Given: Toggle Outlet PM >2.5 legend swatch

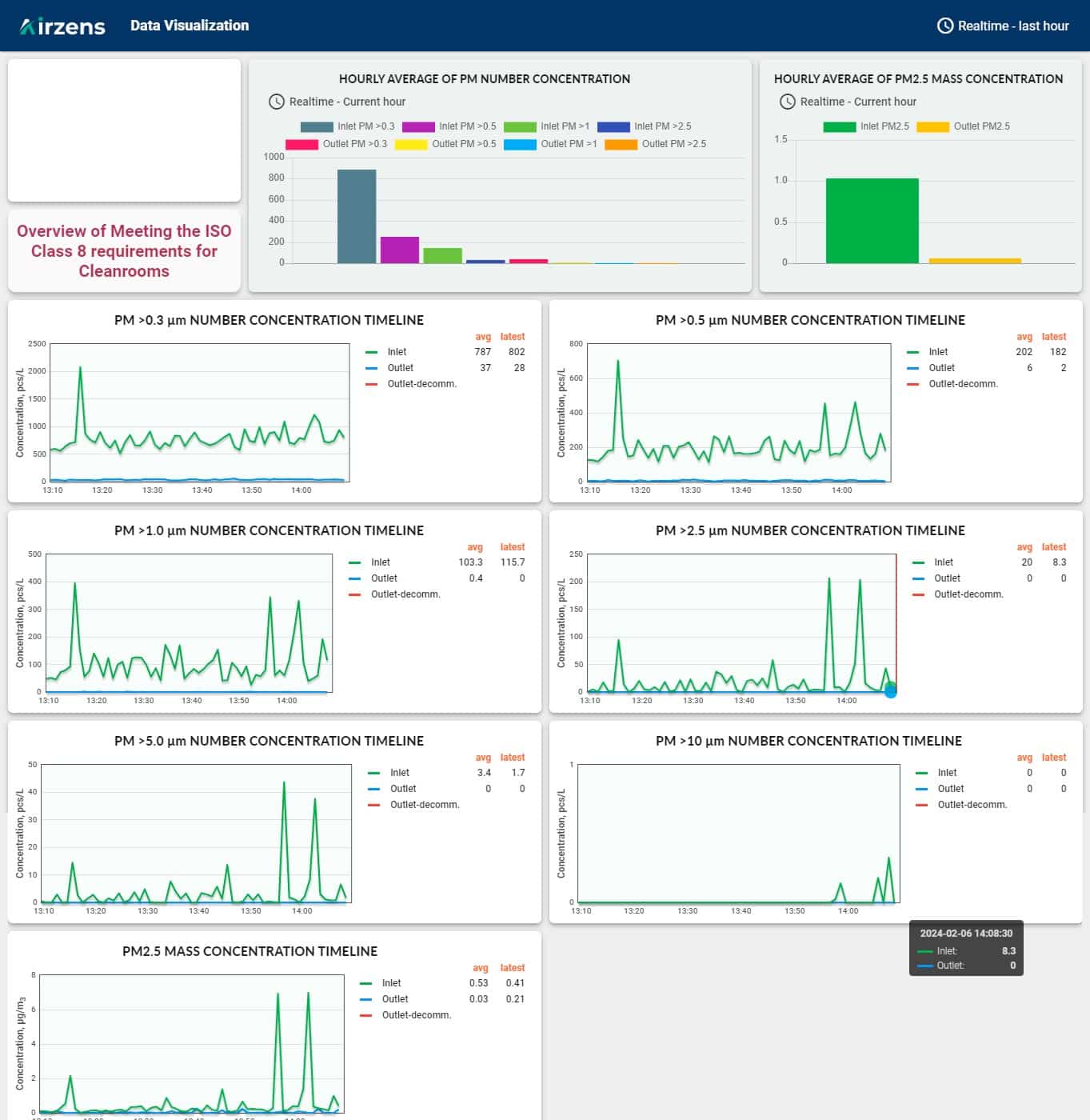Looking at the screenshot, I should coord(621,144).
